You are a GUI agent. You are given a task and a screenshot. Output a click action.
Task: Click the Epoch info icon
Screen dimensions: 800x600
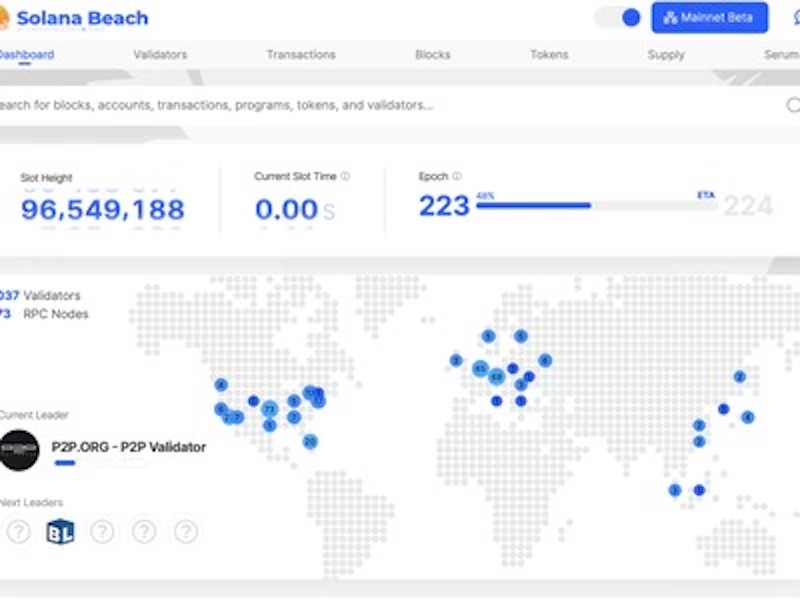457,176
